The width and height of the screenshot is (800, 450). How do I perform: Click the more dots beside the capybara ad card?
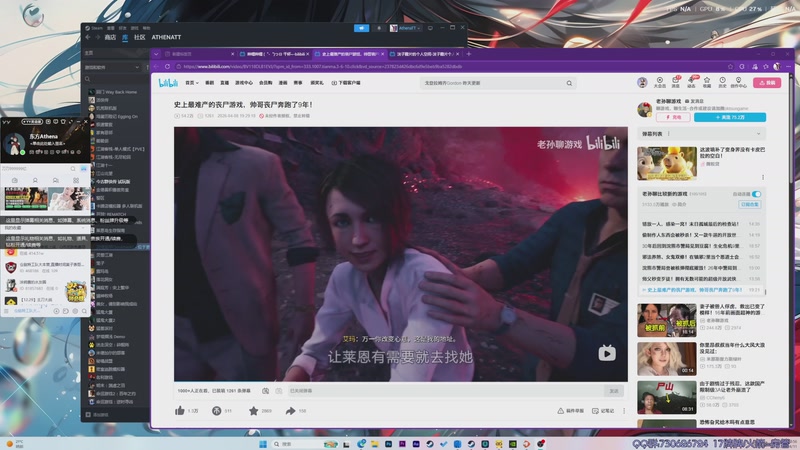763,177
